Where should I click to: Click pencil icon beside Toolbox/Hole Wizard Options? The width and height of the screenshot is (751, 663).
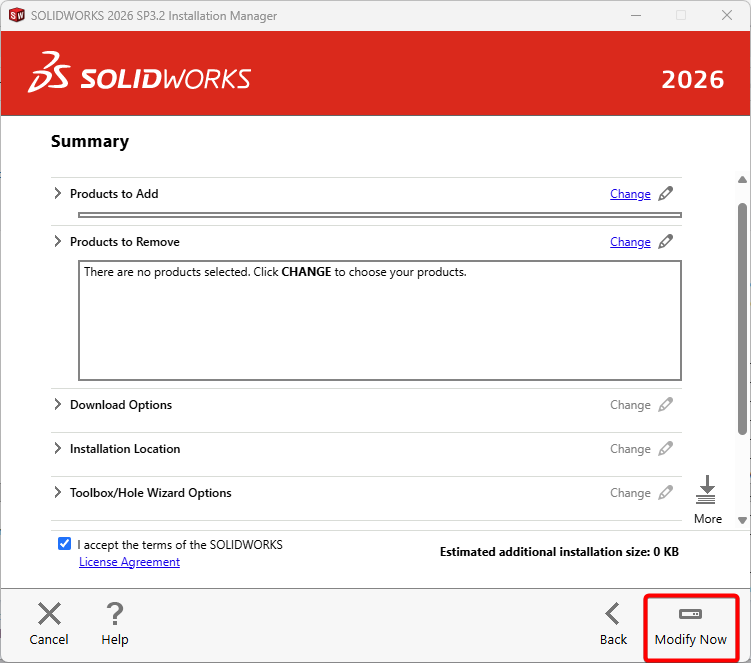665,493
